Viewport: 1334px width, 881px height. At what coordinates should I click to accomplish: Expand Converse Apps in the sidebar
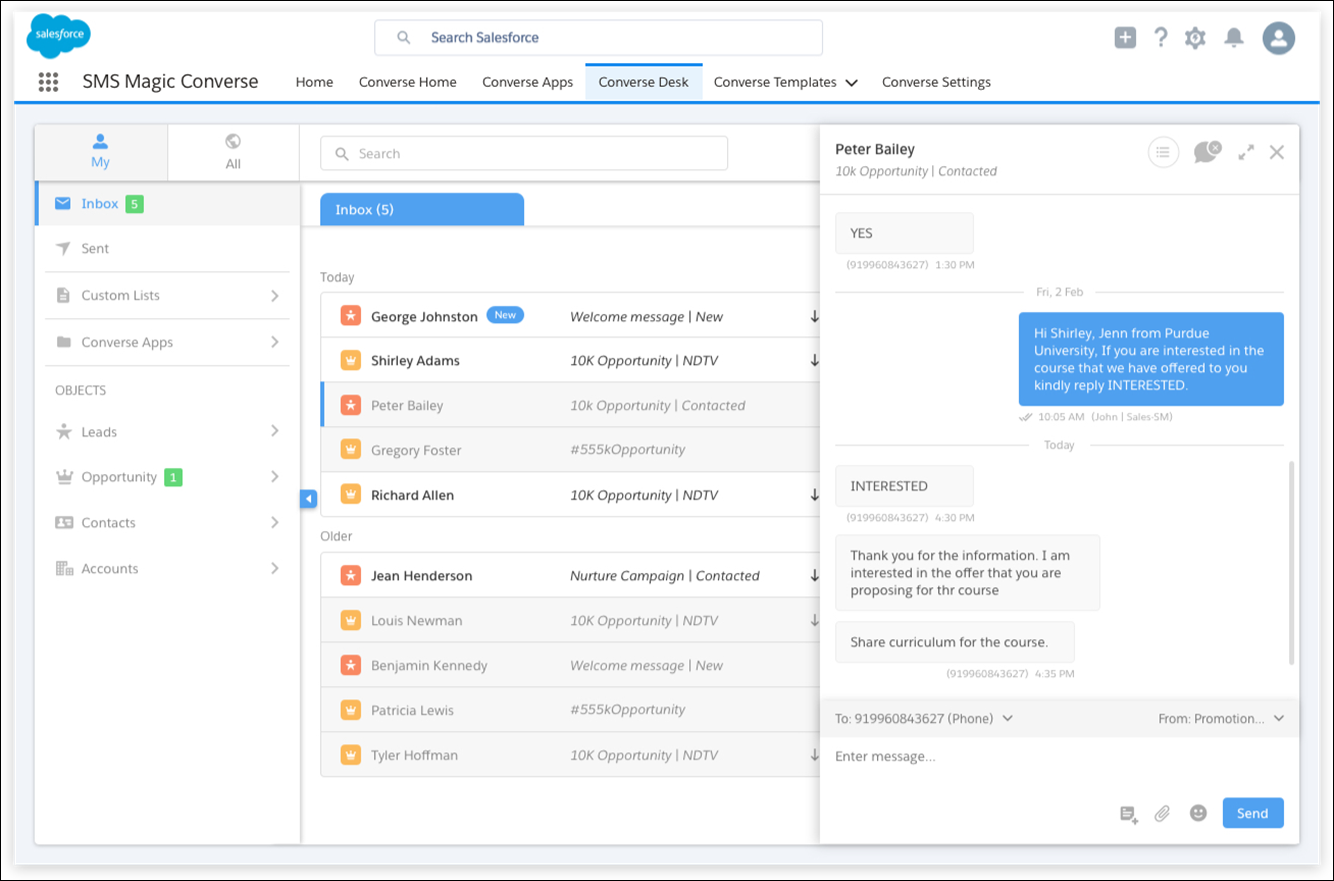tap(275, 342)
